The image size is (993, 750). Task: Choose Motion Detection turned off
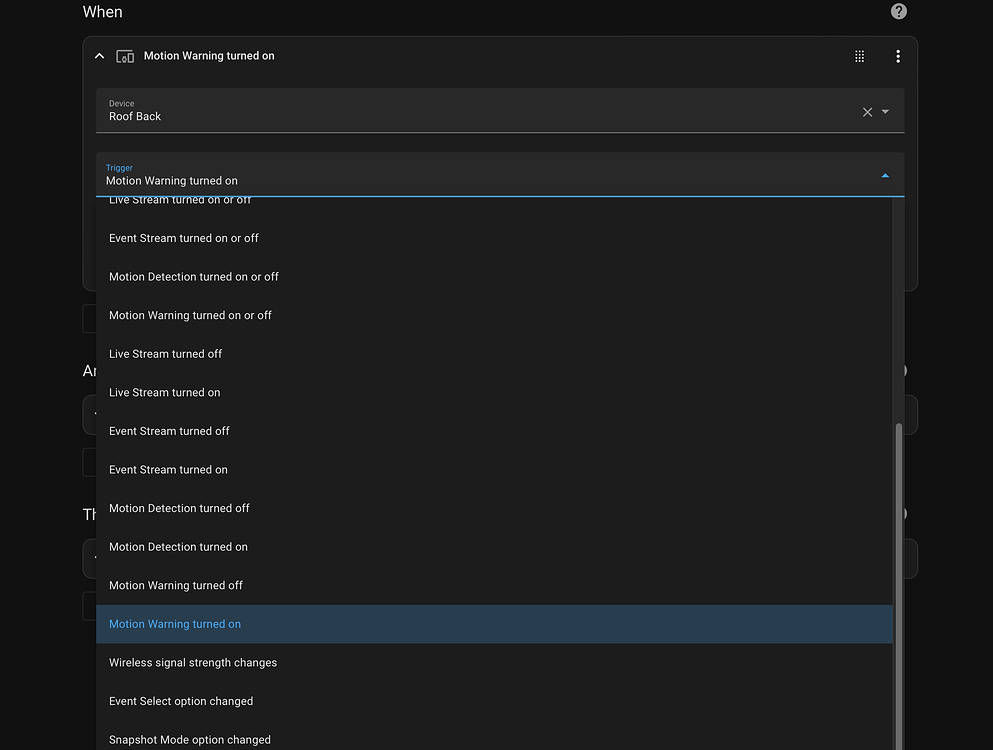click(179, 508)
